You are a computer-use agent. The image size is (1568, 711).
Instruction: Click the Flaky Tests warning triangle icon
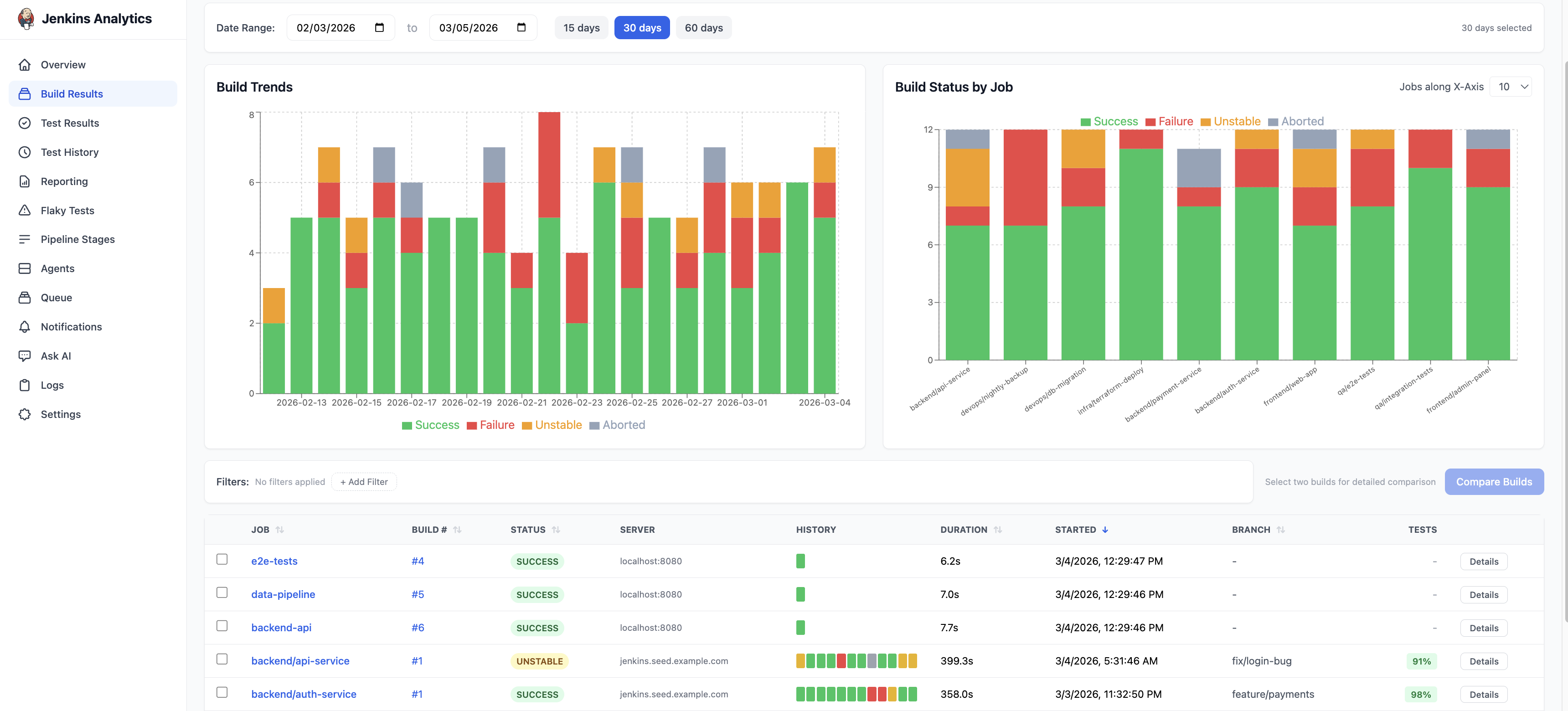coord(24,210)
